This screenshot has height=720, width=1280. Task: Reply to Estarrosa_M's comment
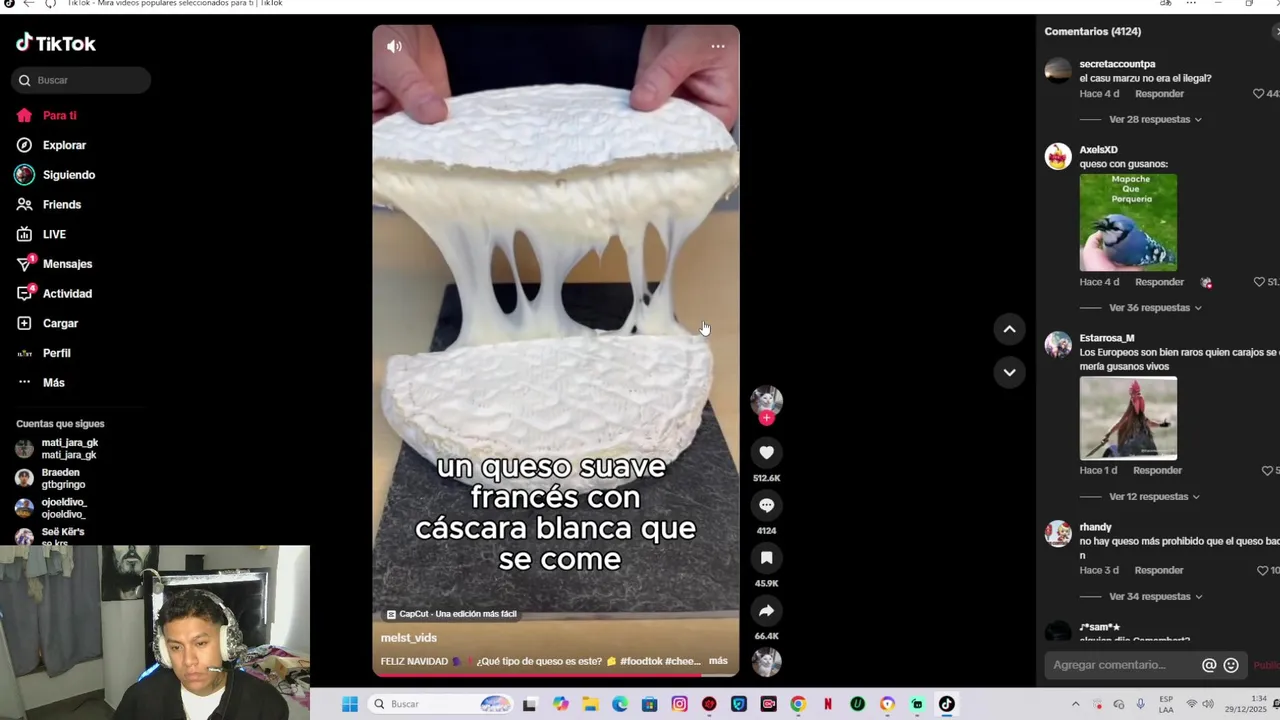point(1157,470)
